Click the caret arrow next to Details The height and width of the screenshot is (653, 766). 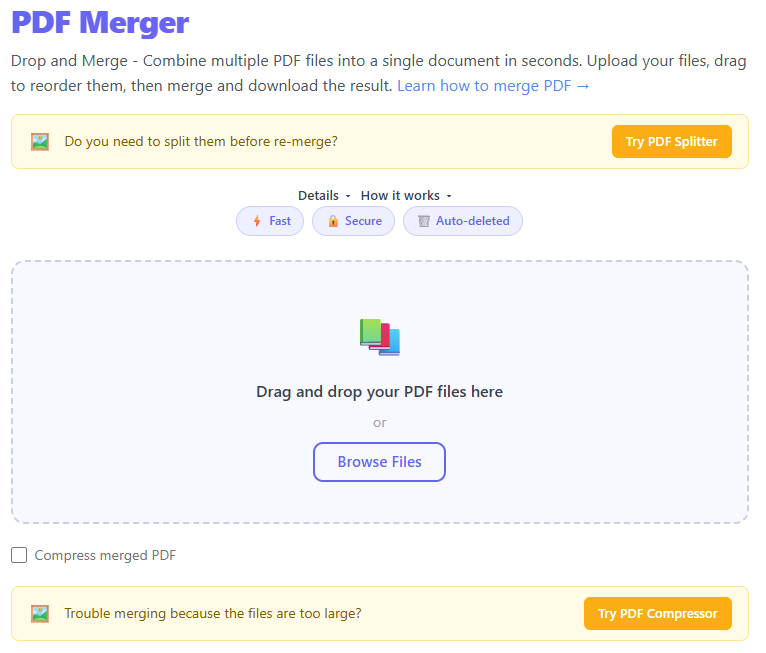tap(348, 196)
